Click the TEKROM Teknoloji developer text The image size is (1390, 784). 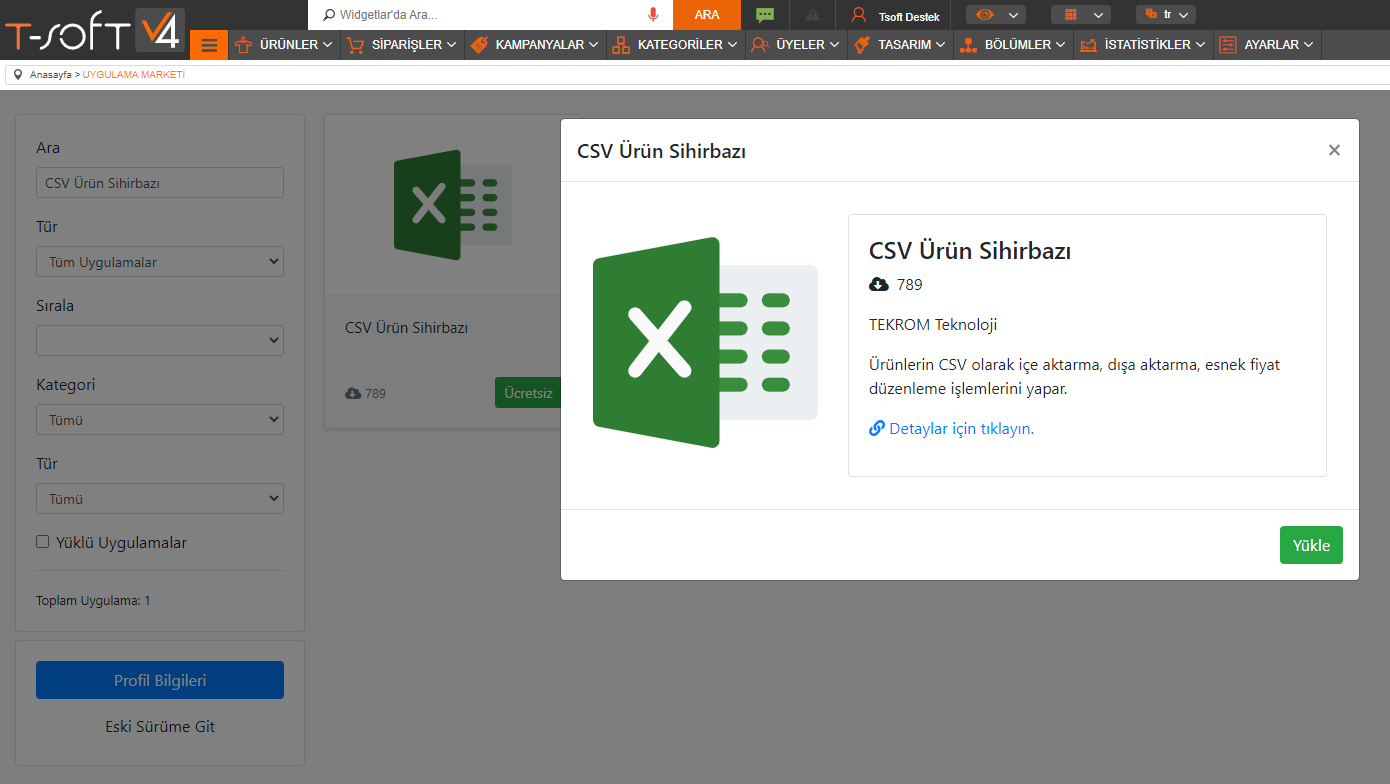click(933, 325)
